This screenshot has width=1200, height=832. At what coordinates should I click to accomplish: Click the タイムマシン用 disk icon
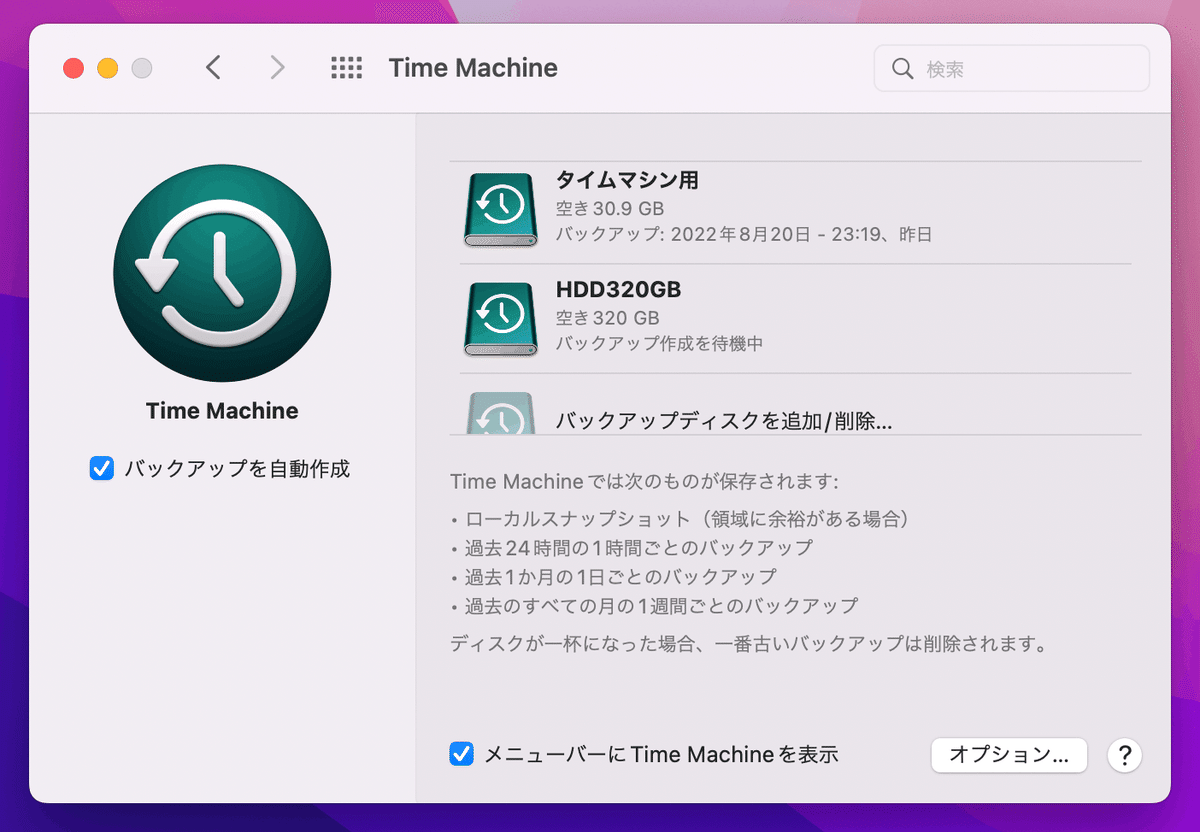[502, 209]
